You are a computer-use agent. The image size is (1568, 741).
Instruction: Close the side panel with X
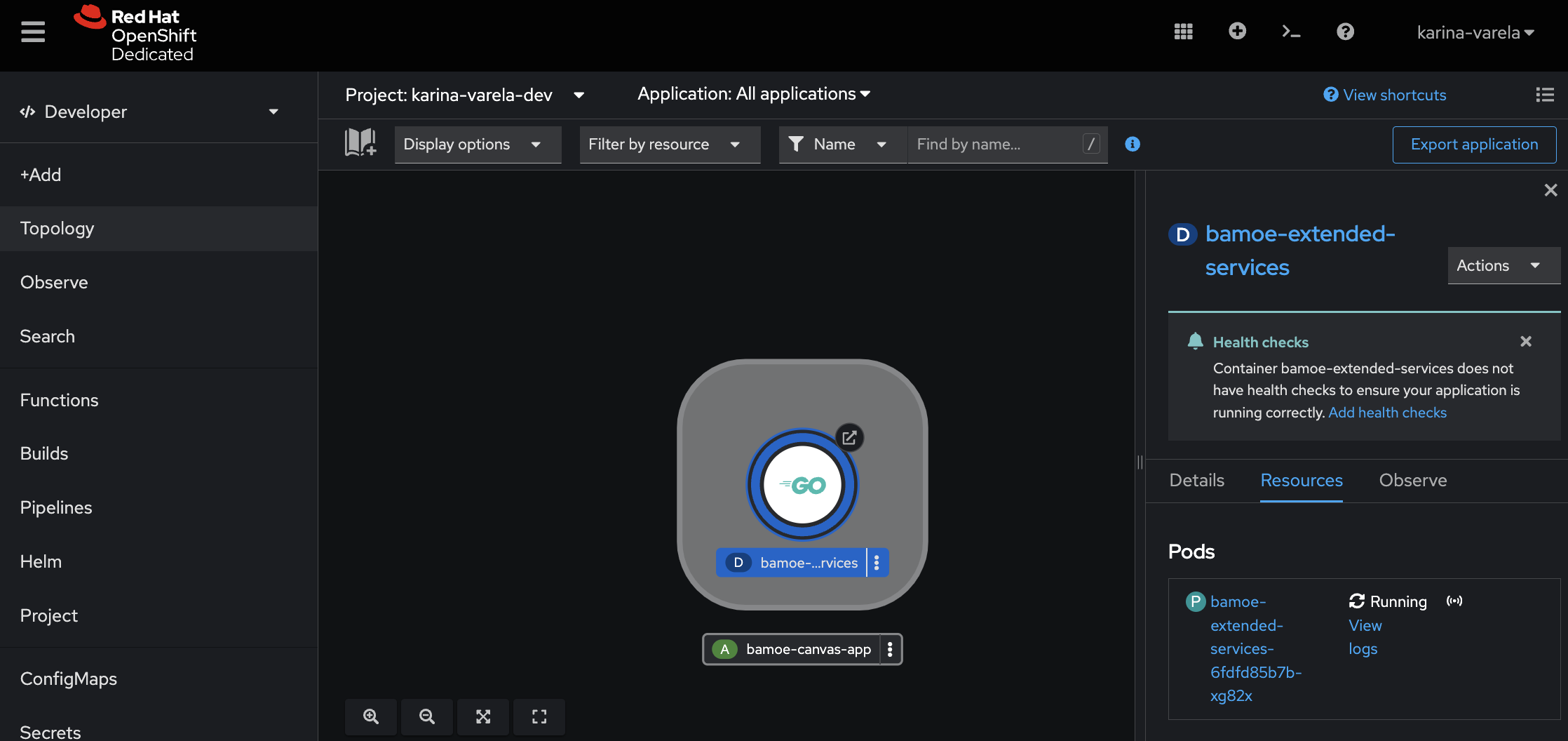(x=1550, y=190)
